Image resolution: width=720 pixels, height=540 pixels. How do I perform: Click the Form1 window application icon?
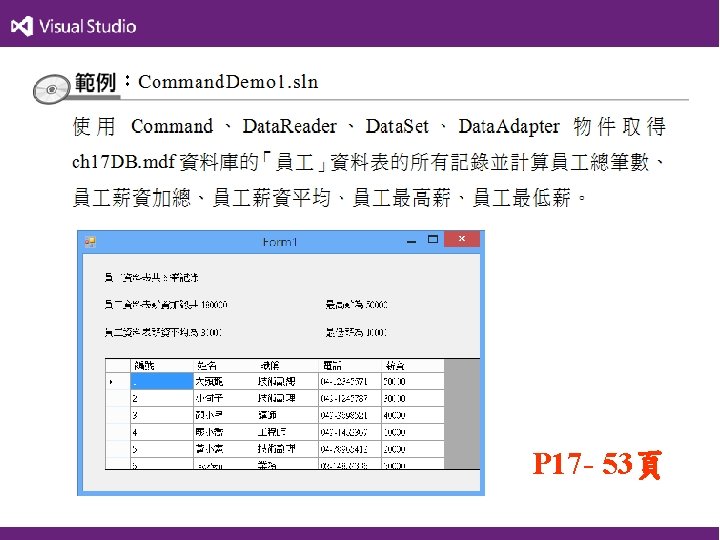click(90, 242)
